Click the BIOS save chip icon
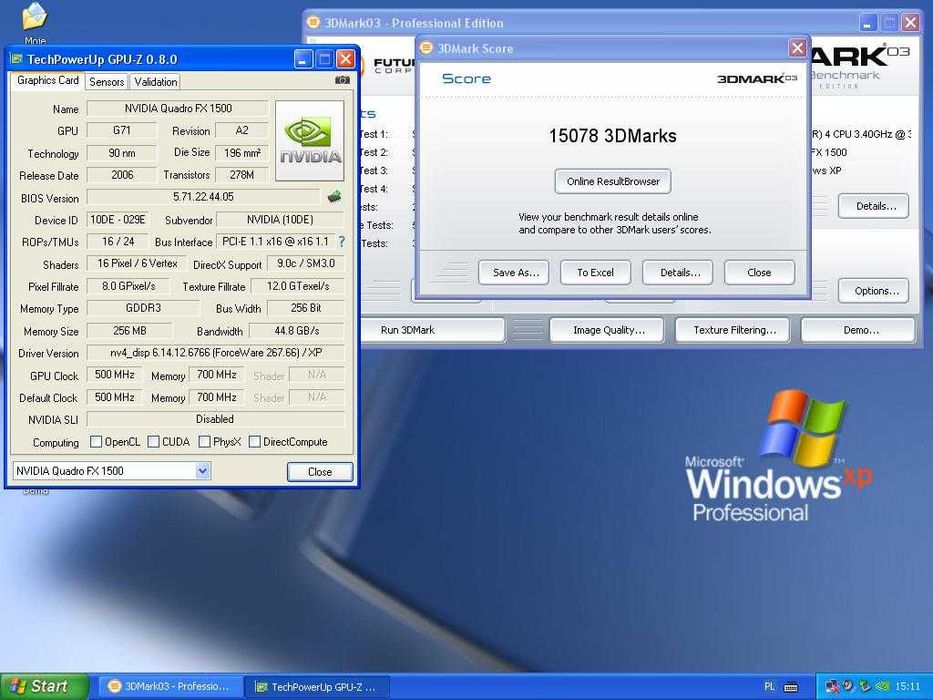 tap(334, 196)
